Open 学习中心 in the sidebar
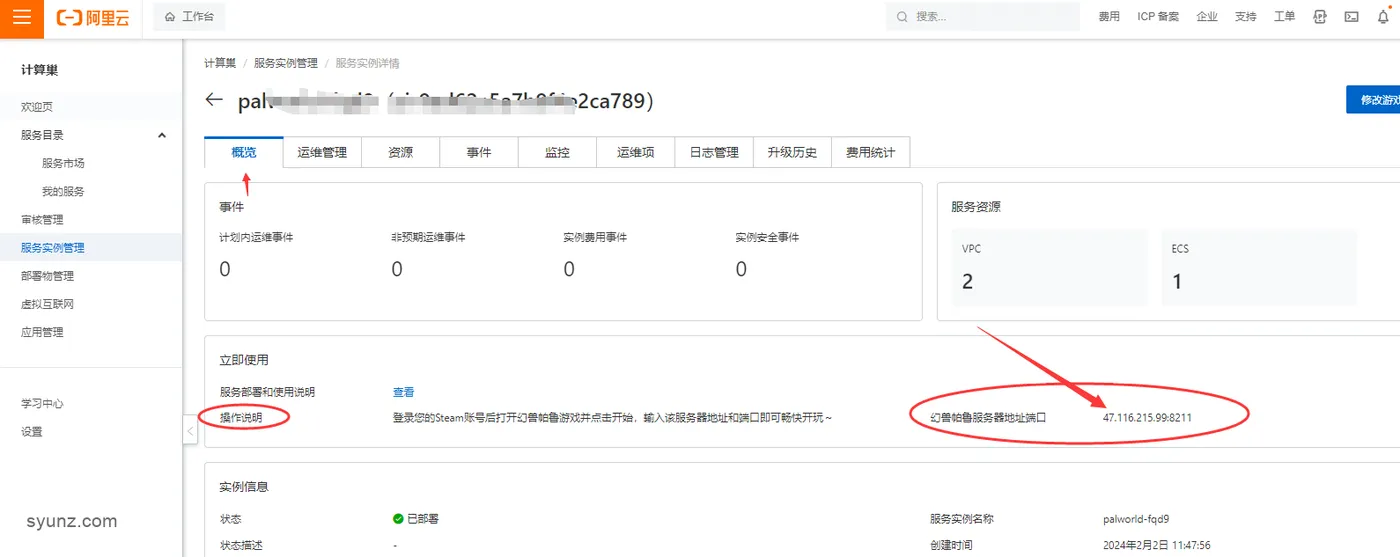Screen dimensions: 1400x557 (42, 404)
